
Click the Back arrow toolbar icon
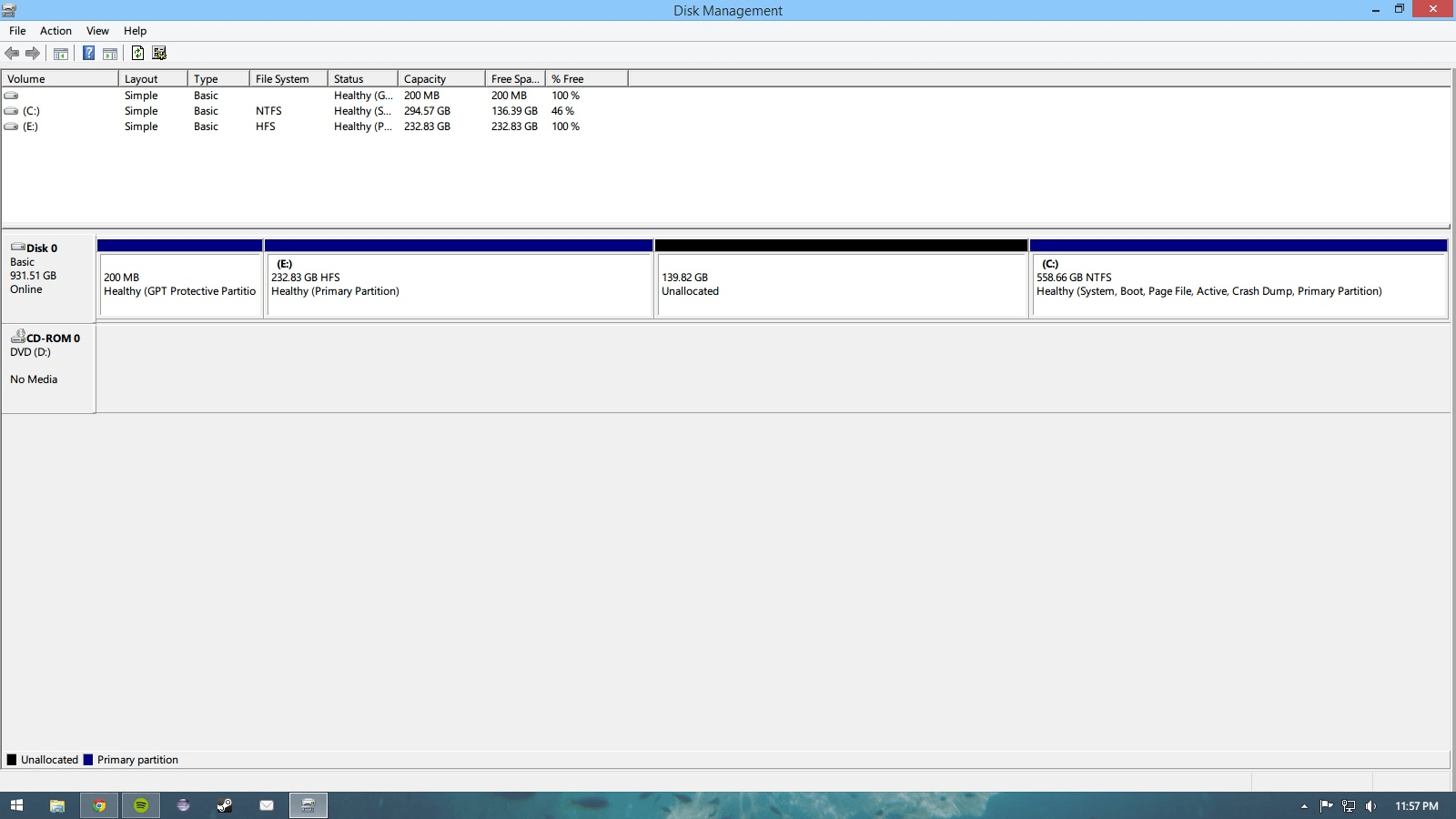point(12,54)
